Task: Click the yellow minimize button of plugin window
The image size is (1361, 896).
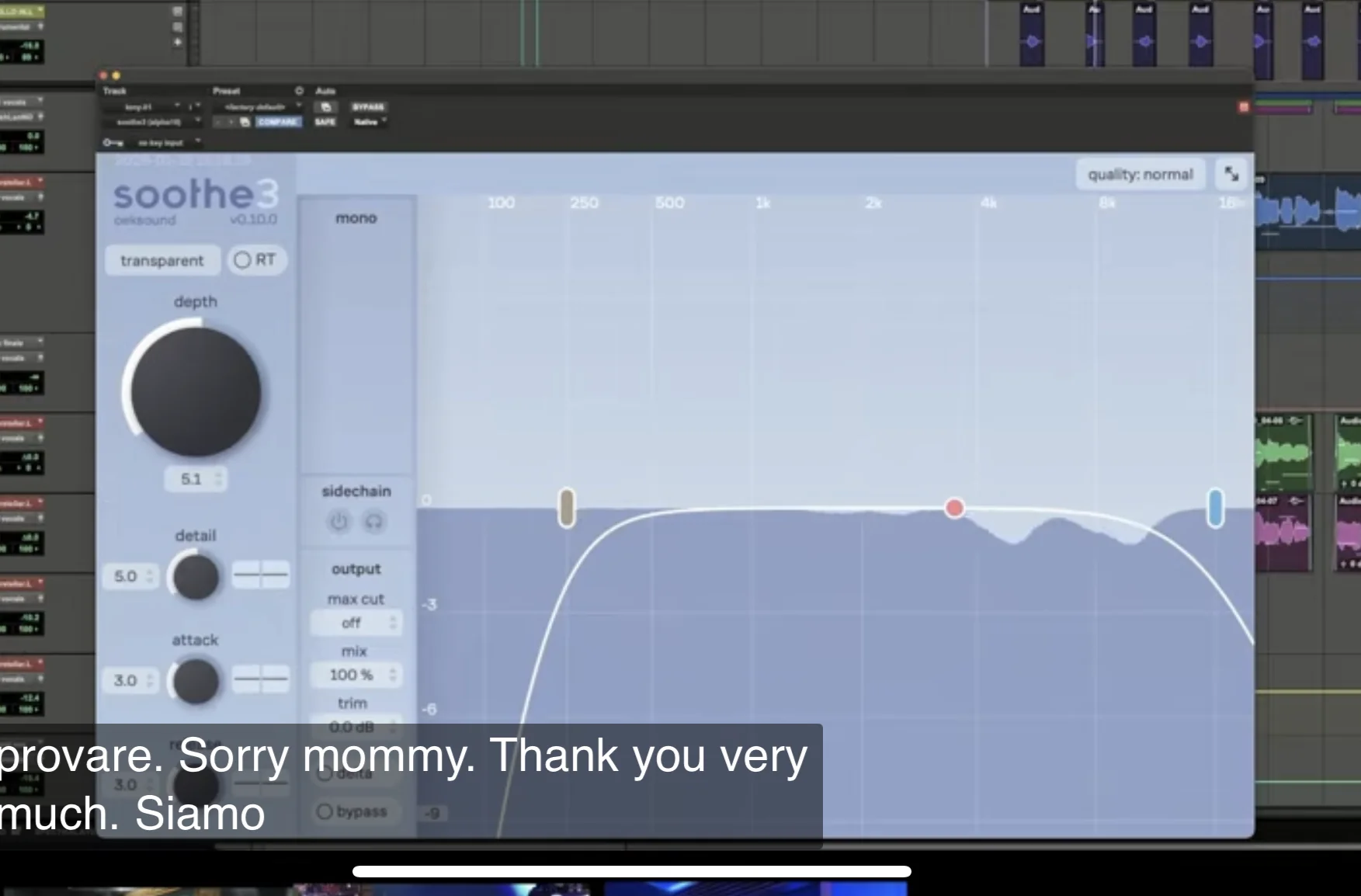Action: pyautogui.click(x=116, y=75)
